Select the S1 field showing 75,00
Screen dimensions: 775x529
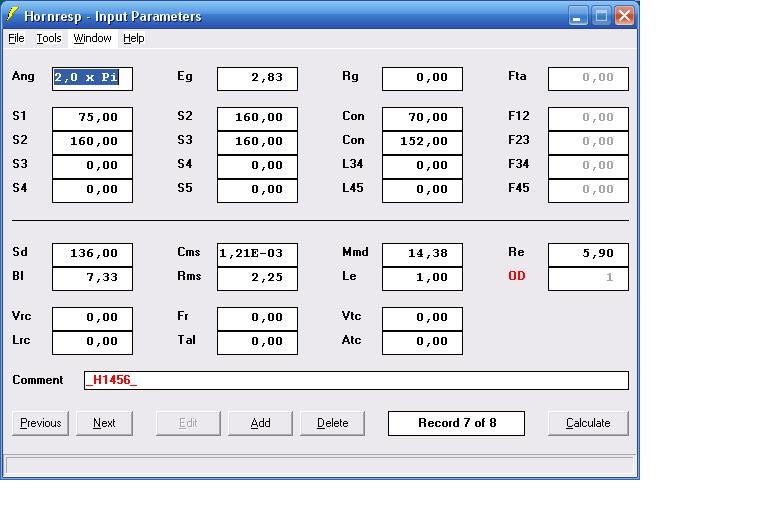[x=92, y=119]
